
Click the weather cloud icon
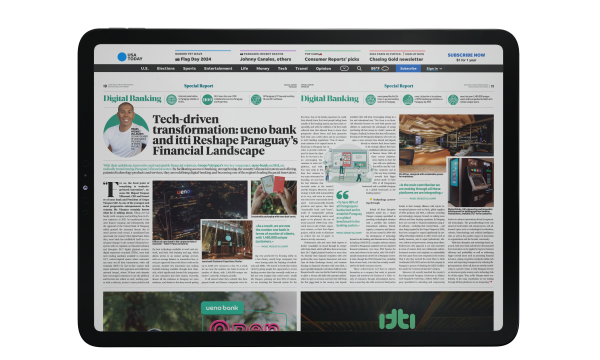385,68
